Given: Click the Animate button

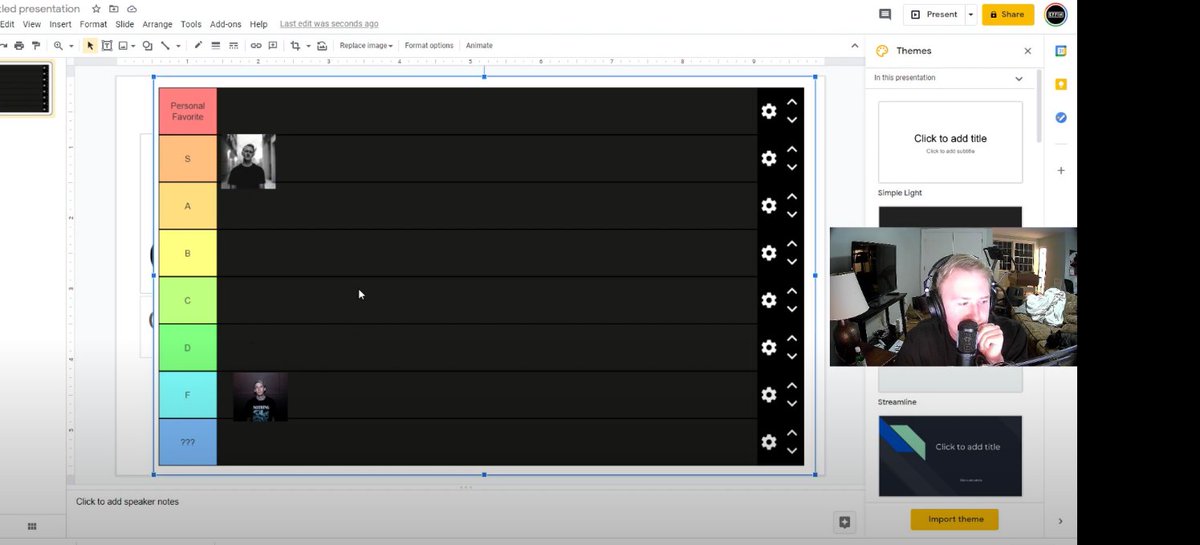Looking at the screenshot, I should point(479,45).
